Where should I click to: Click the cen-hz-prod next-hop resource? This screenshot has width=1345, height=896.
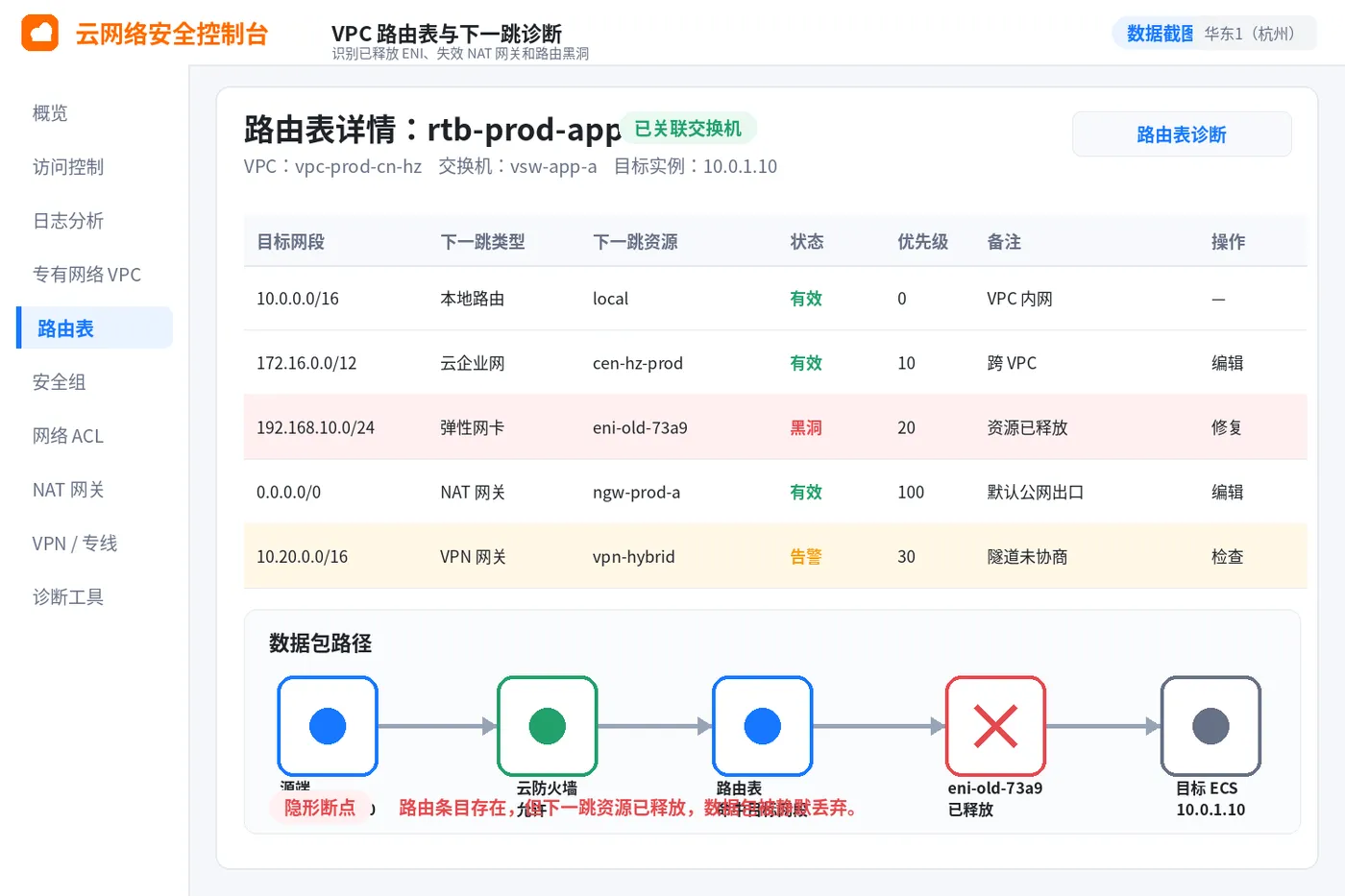tap(638, 363)
